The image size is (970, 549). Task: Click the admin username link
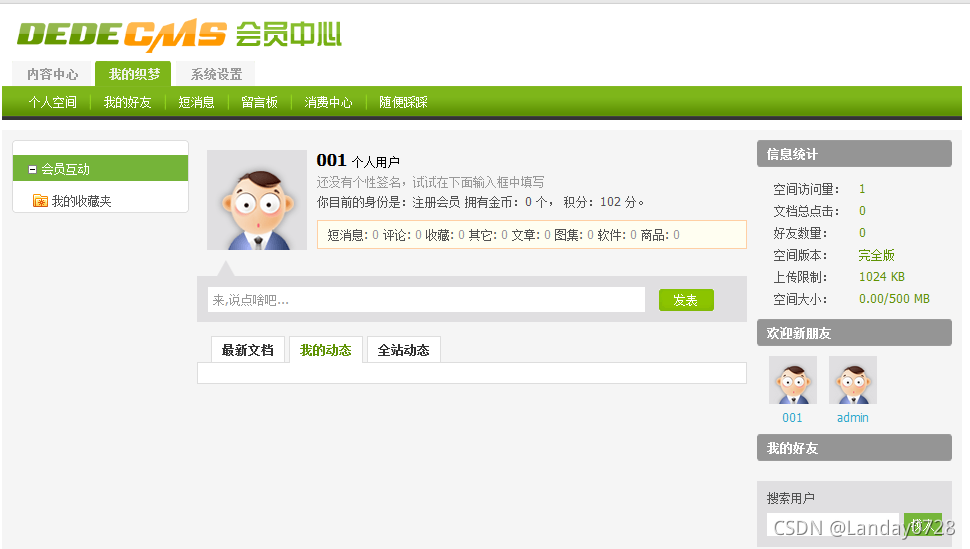coord(852,418)
